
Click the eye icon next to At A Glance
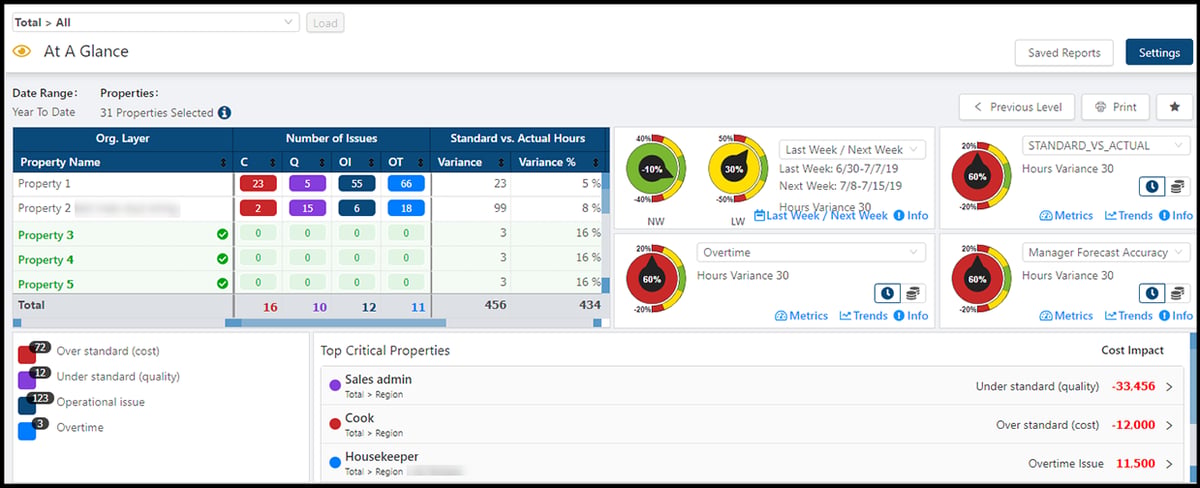[22, 51]
